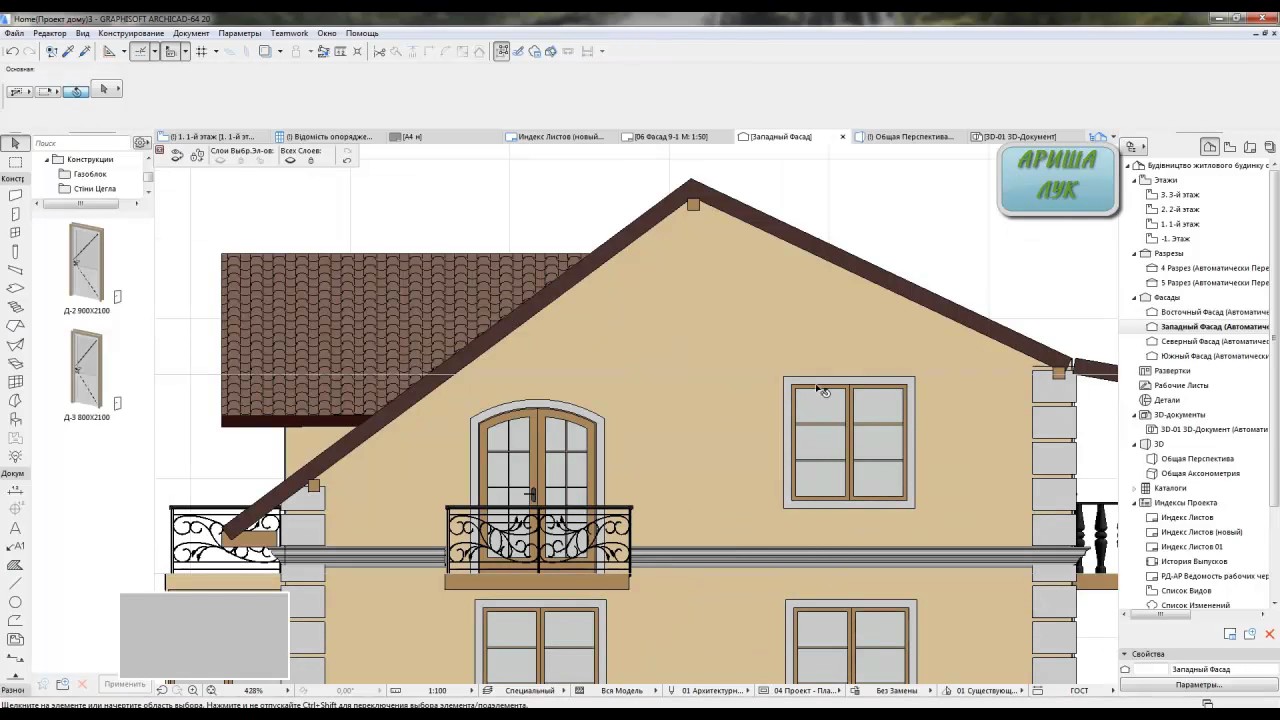Toggle the quick selection magnet button
This screenshot has width=1280, height=720.
[75, 91]
